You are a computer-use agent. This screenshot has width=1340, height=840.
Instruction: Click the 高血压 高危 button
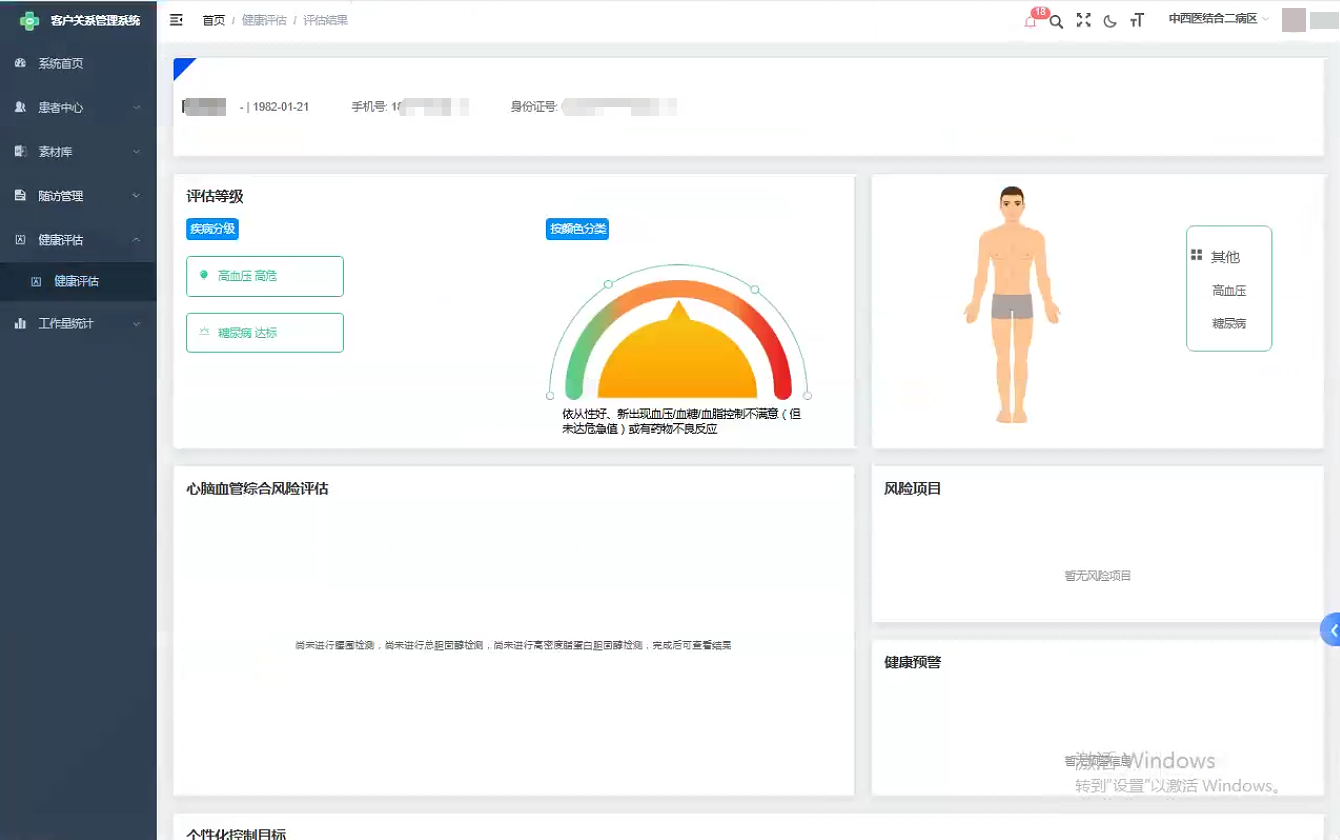265,276
